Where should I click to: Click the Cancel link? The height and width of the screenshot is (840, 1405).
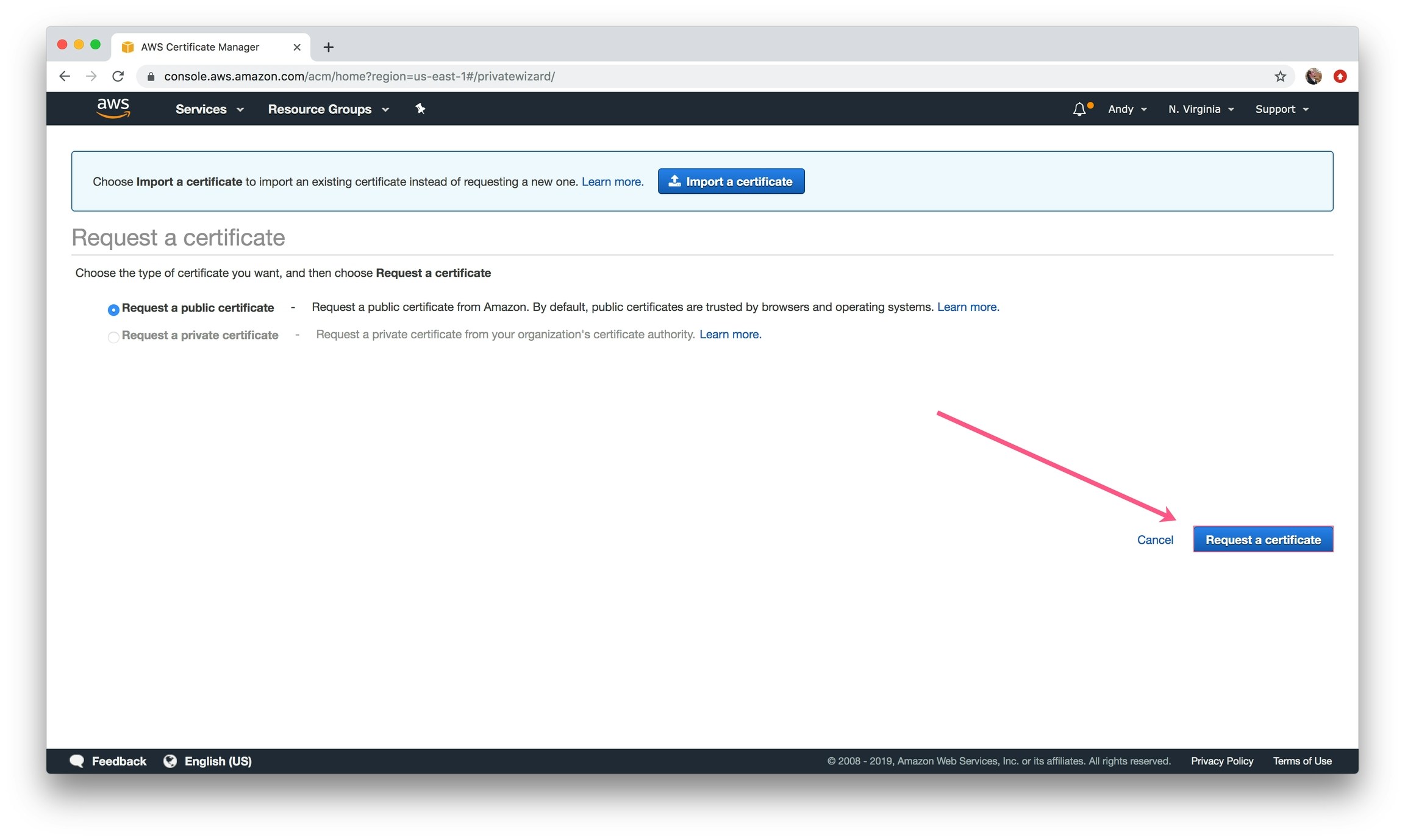coord(1154,540)
